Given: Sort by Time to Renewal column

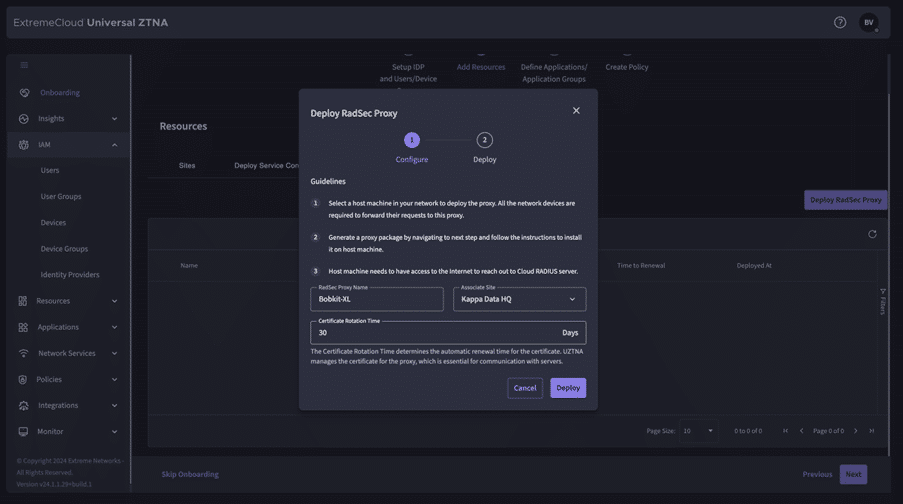Looking at the screenshot, I should point(641,266).
